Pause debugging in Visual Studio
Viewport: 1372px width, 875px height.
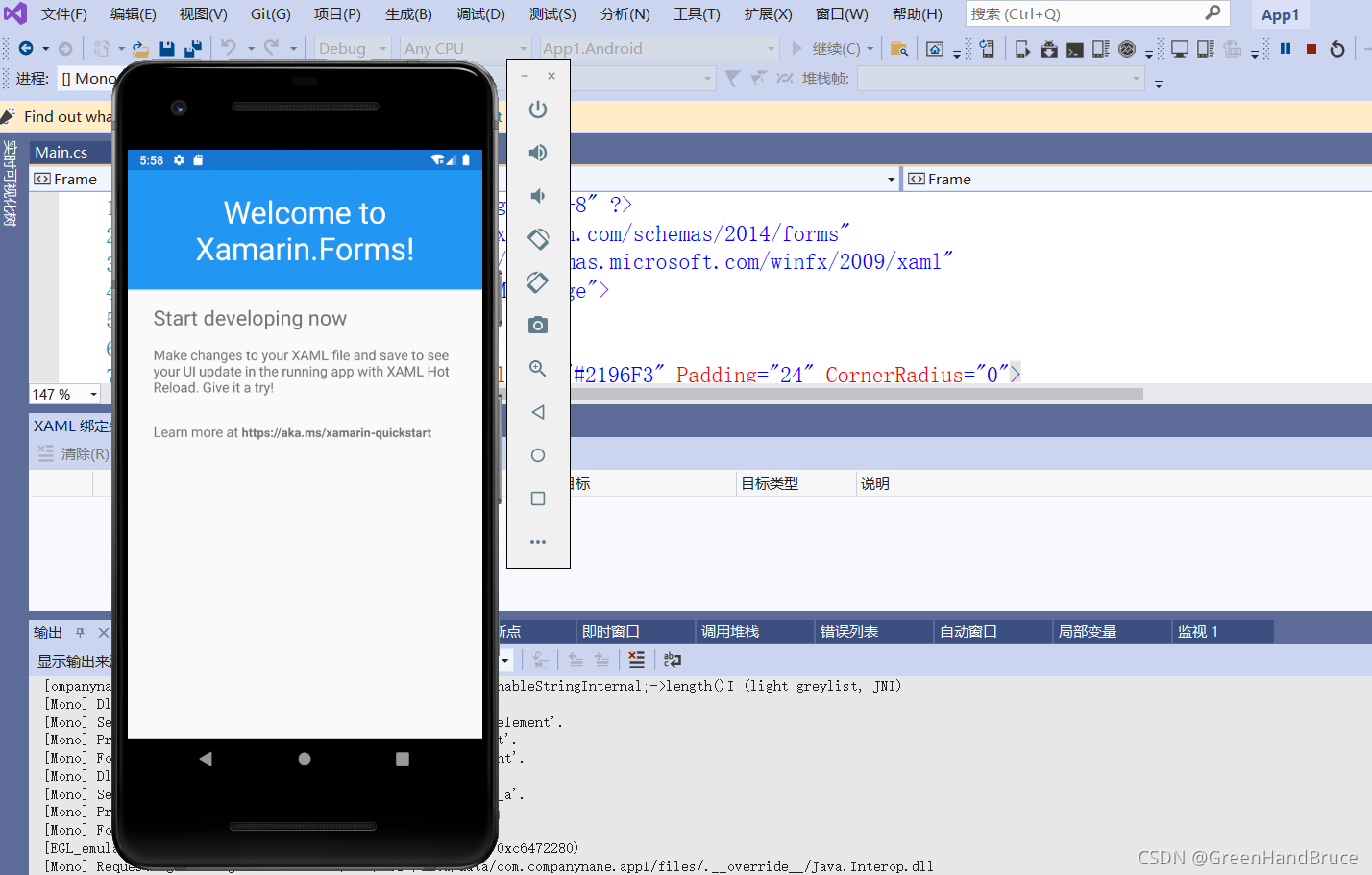click(x=1285, y=48)
